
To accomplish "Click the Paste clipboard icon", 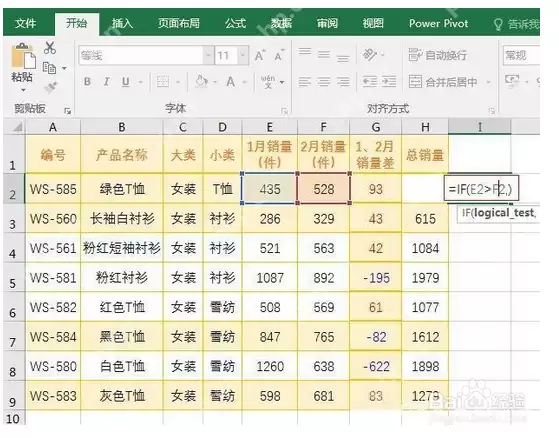I will [x=23, y=56].
